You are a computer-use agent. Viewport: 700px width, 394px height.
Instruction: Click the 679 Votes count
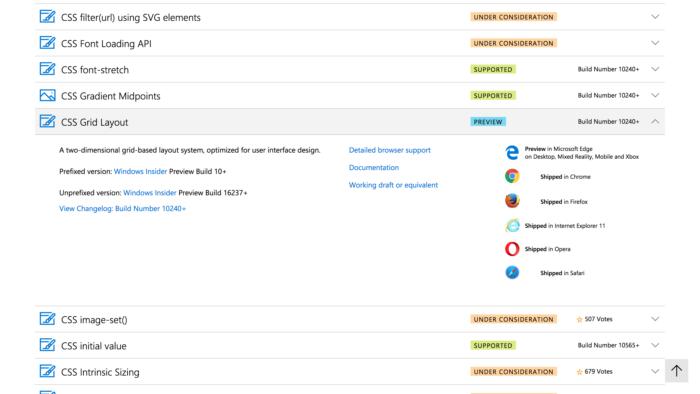[598, 371]
